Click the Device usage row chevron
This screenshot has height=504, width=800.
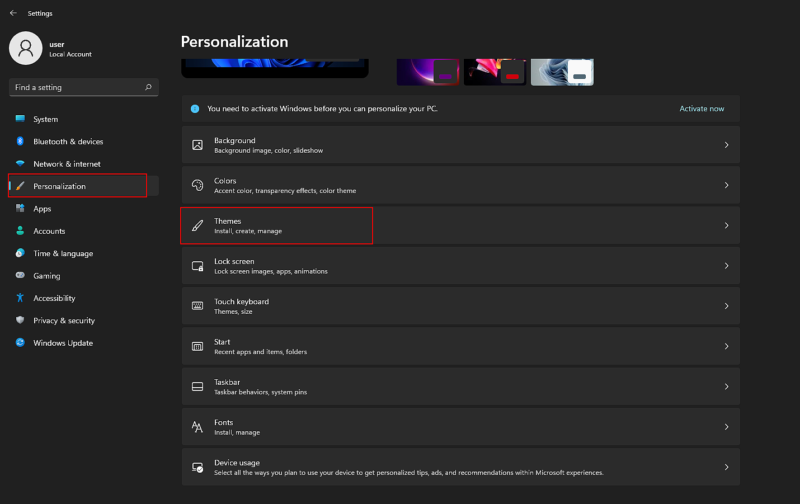[x=727, y=467]
